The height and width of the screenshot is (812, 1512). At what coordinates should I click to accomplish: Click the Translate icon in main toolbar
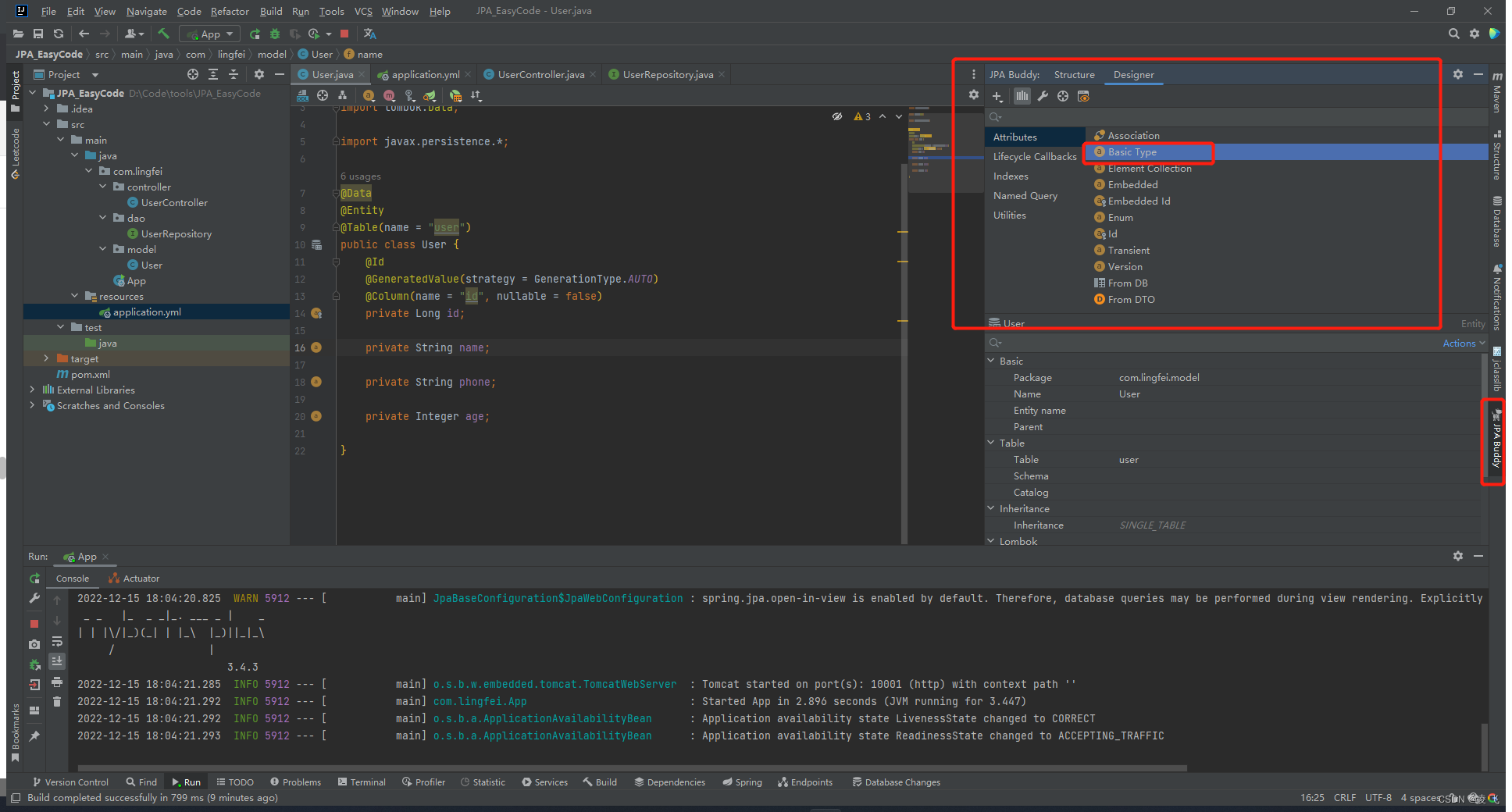point(370,34)
